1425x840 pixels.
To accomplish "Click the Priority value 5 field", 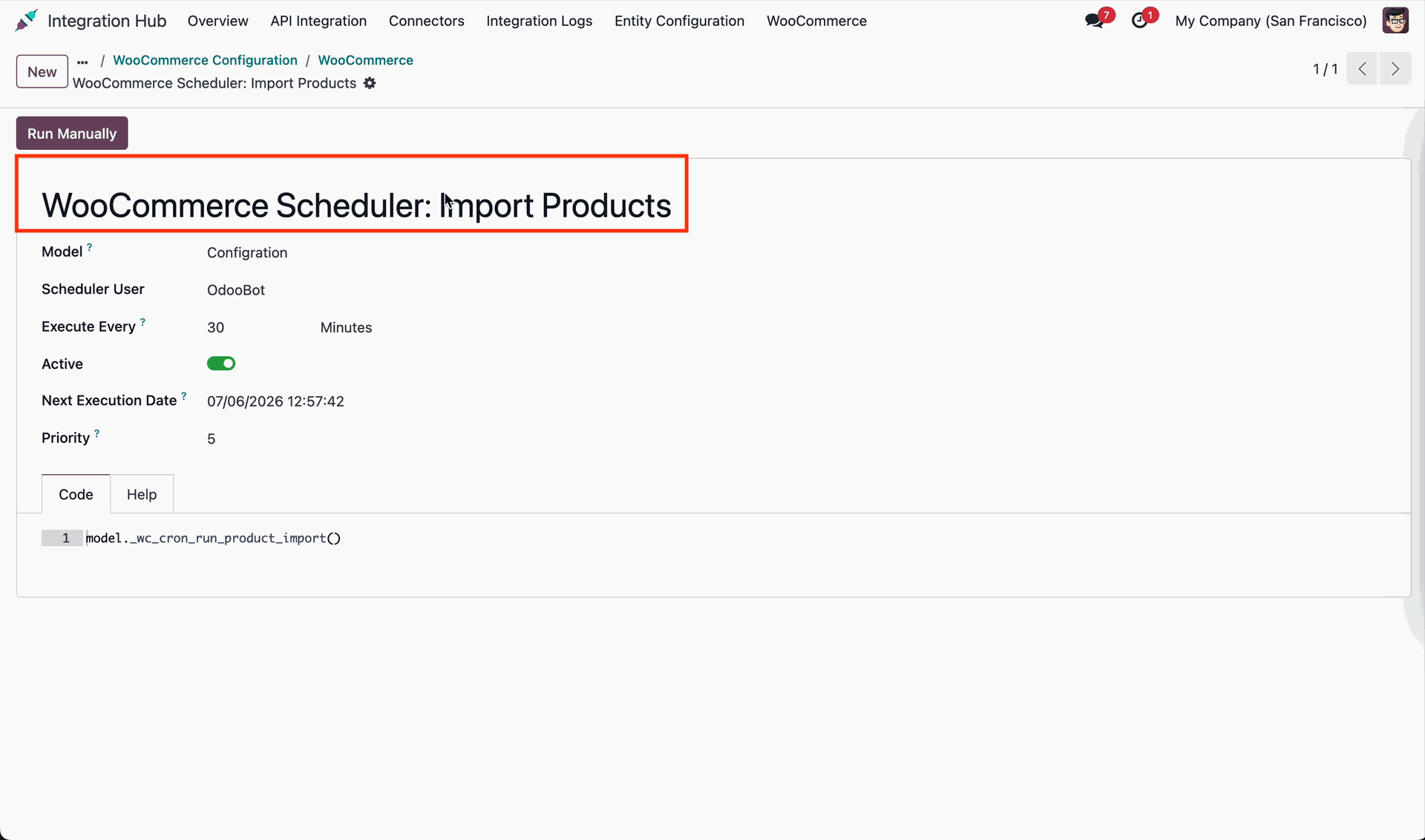I will pos(212,439).
